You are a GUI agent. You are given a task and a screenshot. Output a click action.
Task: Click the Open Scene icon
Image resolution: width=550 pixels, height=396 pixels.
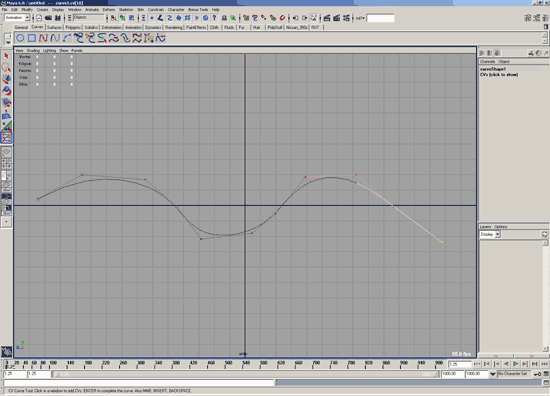coord(48,18)
